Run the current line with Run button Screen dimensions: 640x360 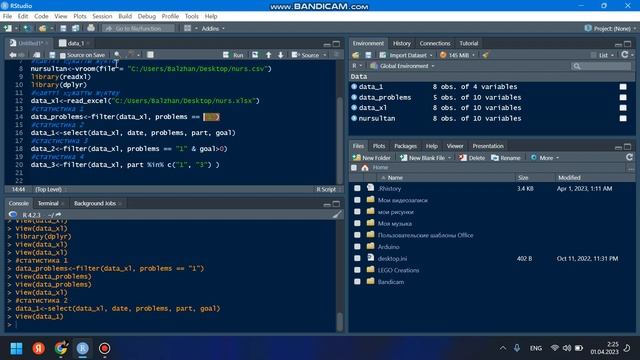click(x=233, y=55)
